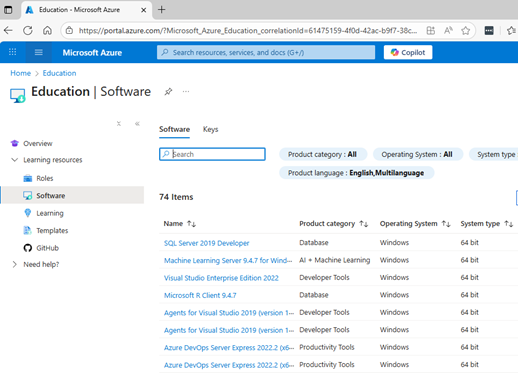Go to Education breadcrumb
The image size is (518, 373).
(x=59, y=73)
